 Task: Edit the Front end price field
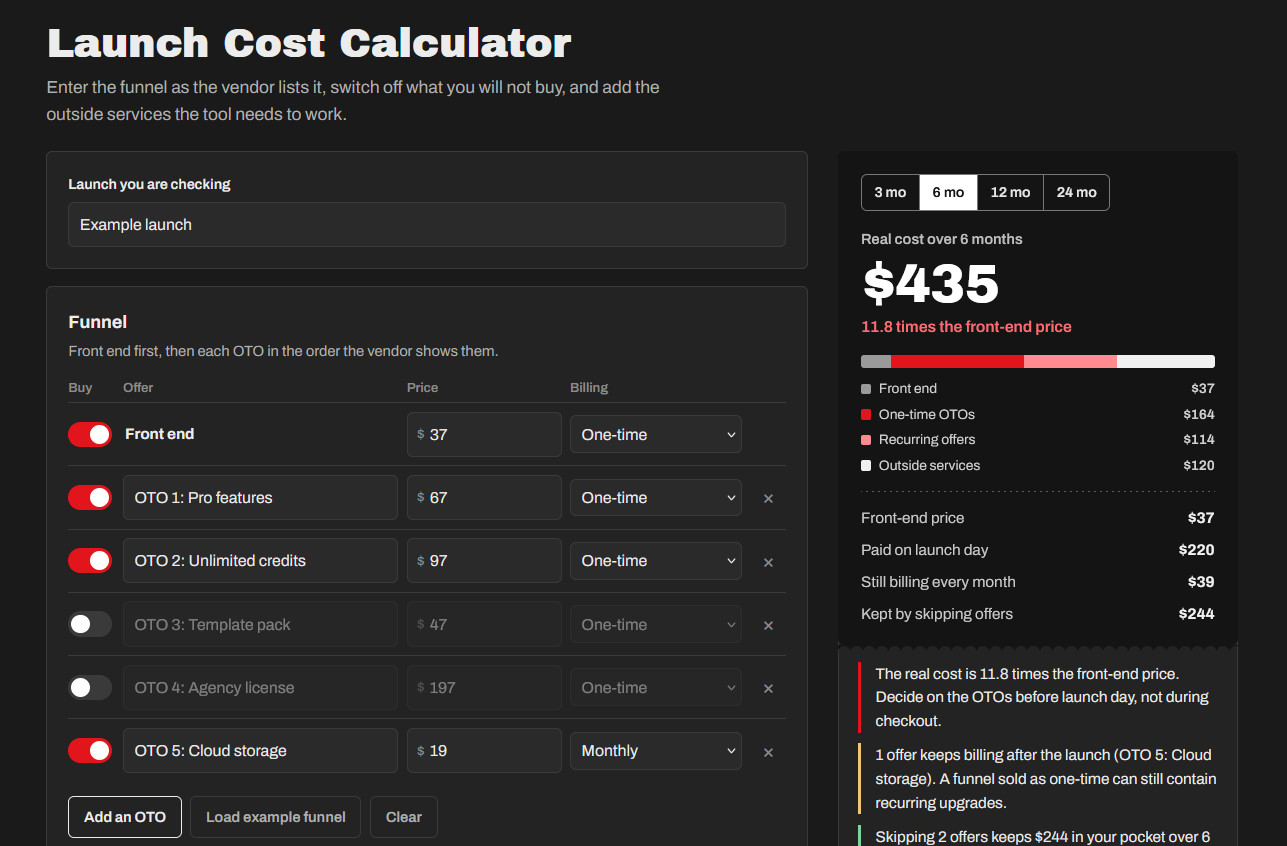[484, 435]
